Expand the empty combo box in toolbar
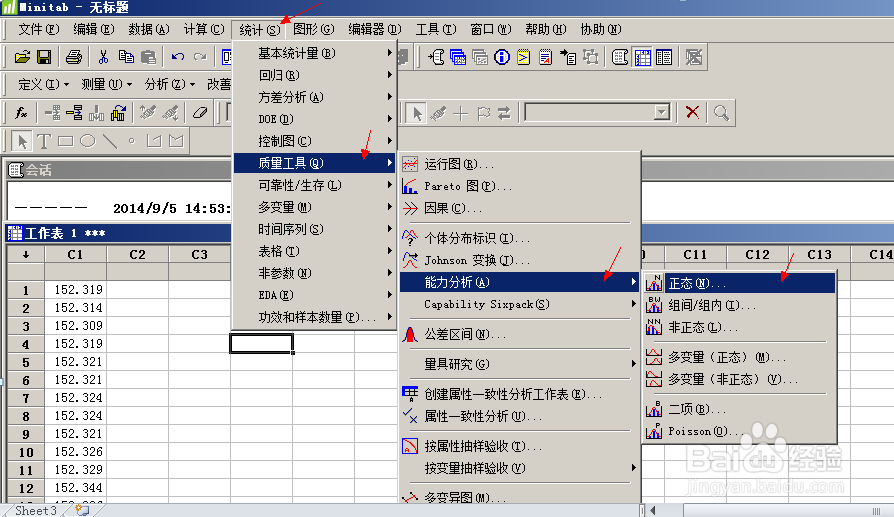This screenshot has height=517, width=894. pos(661,112)
